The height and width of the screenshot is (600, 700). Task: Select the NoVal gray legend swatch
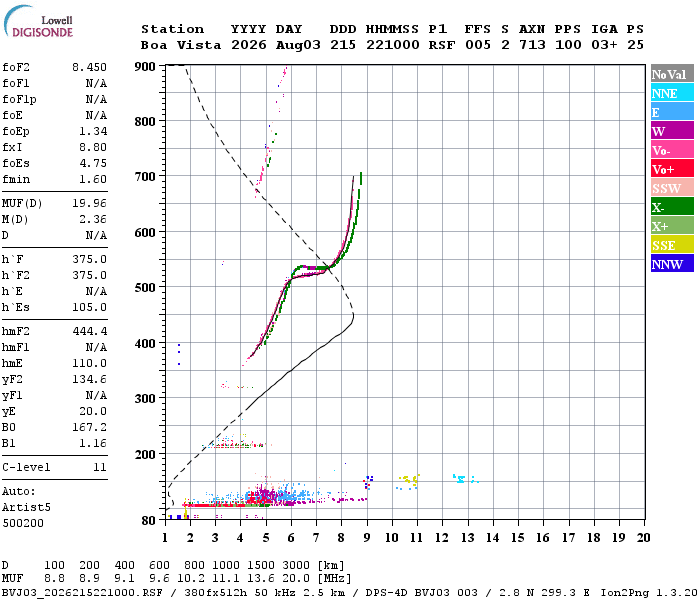pyautogui.click(x=672, y=74)
